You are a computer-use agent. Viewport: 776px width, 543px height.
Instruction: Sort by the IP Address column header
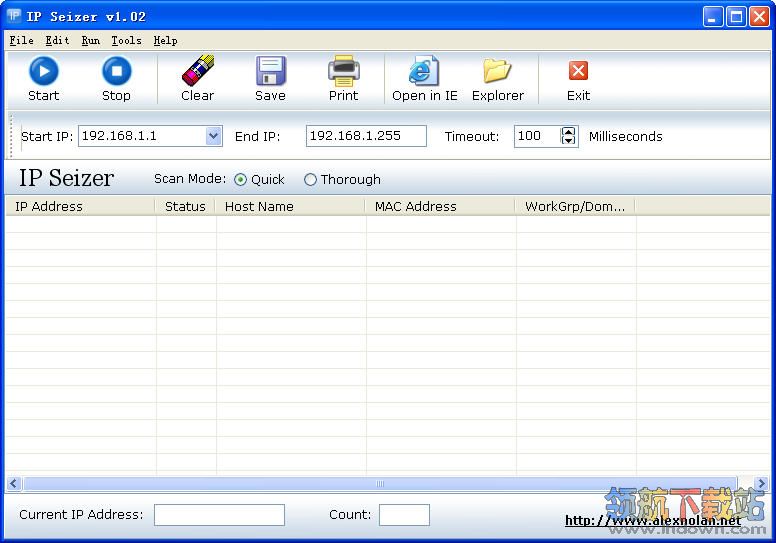[x=80, y=206]
